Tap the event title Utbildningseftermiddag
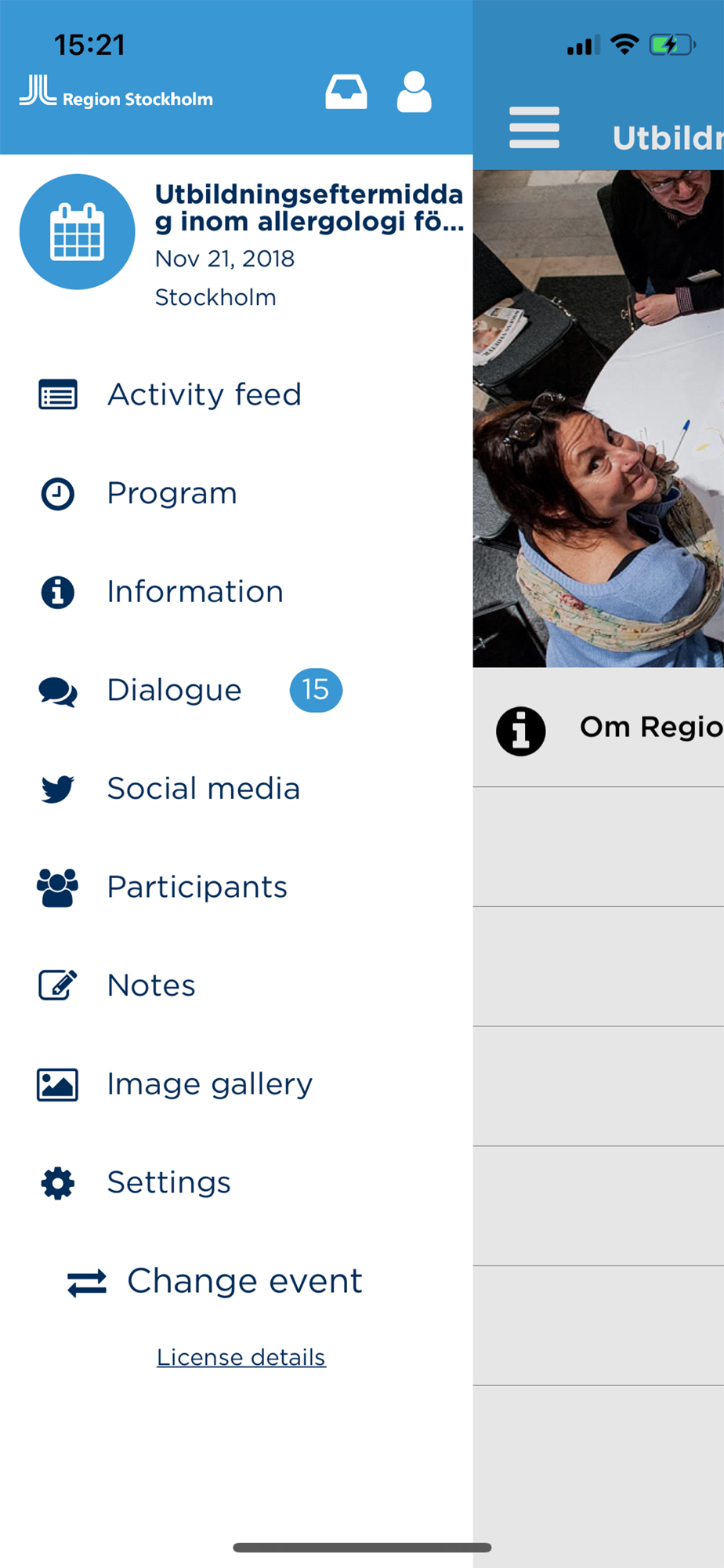Screen dimensions: 724x1568 (310, 208)
